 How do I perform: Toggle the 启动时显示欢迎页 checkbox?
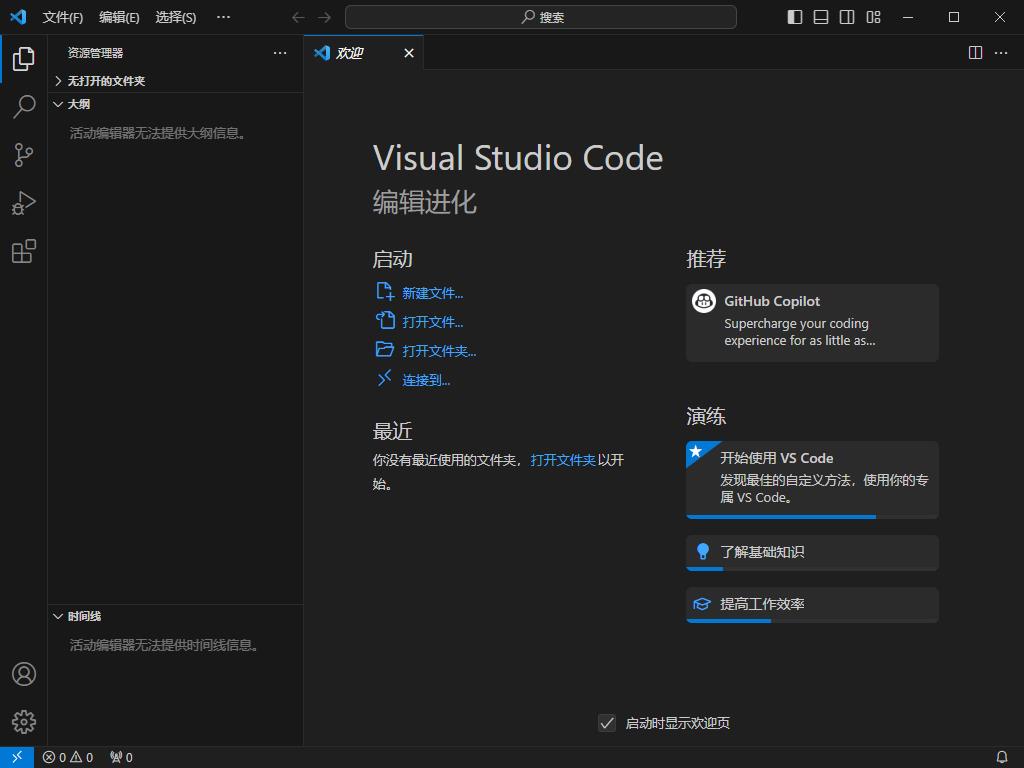point(607,723)
